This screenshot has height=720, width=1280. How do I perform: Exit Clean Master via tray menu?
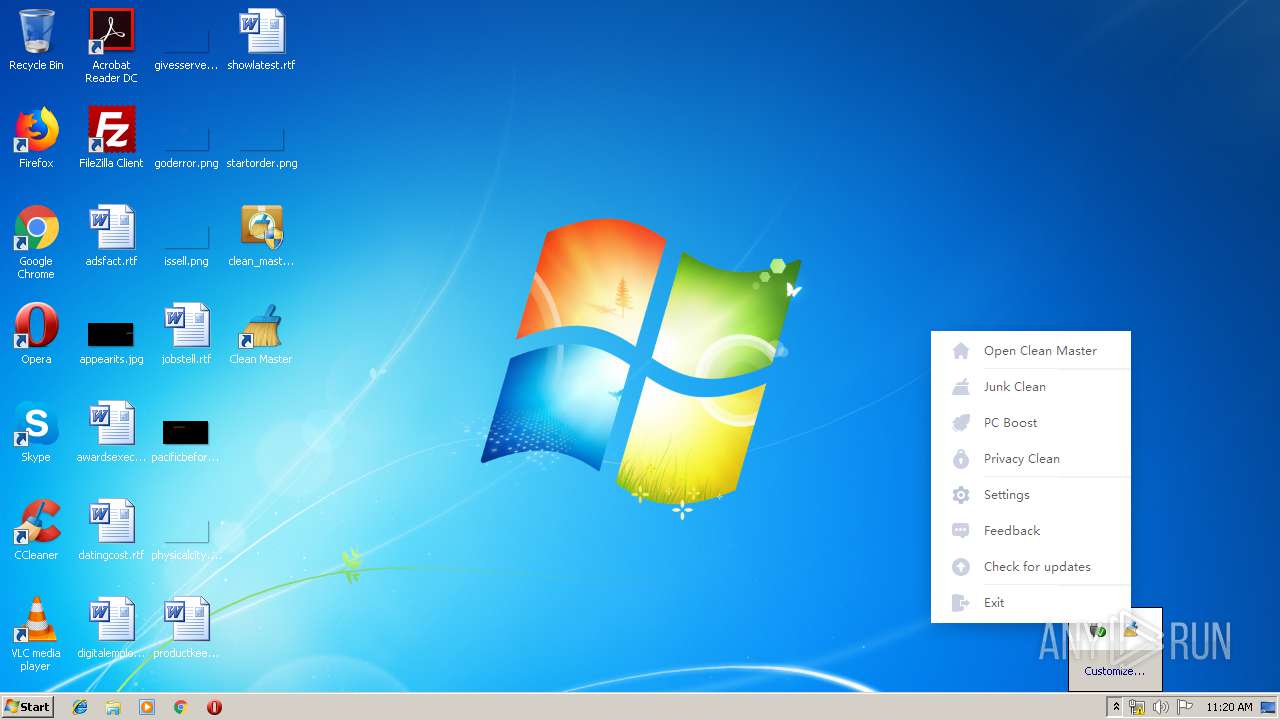click(1031, 603)
